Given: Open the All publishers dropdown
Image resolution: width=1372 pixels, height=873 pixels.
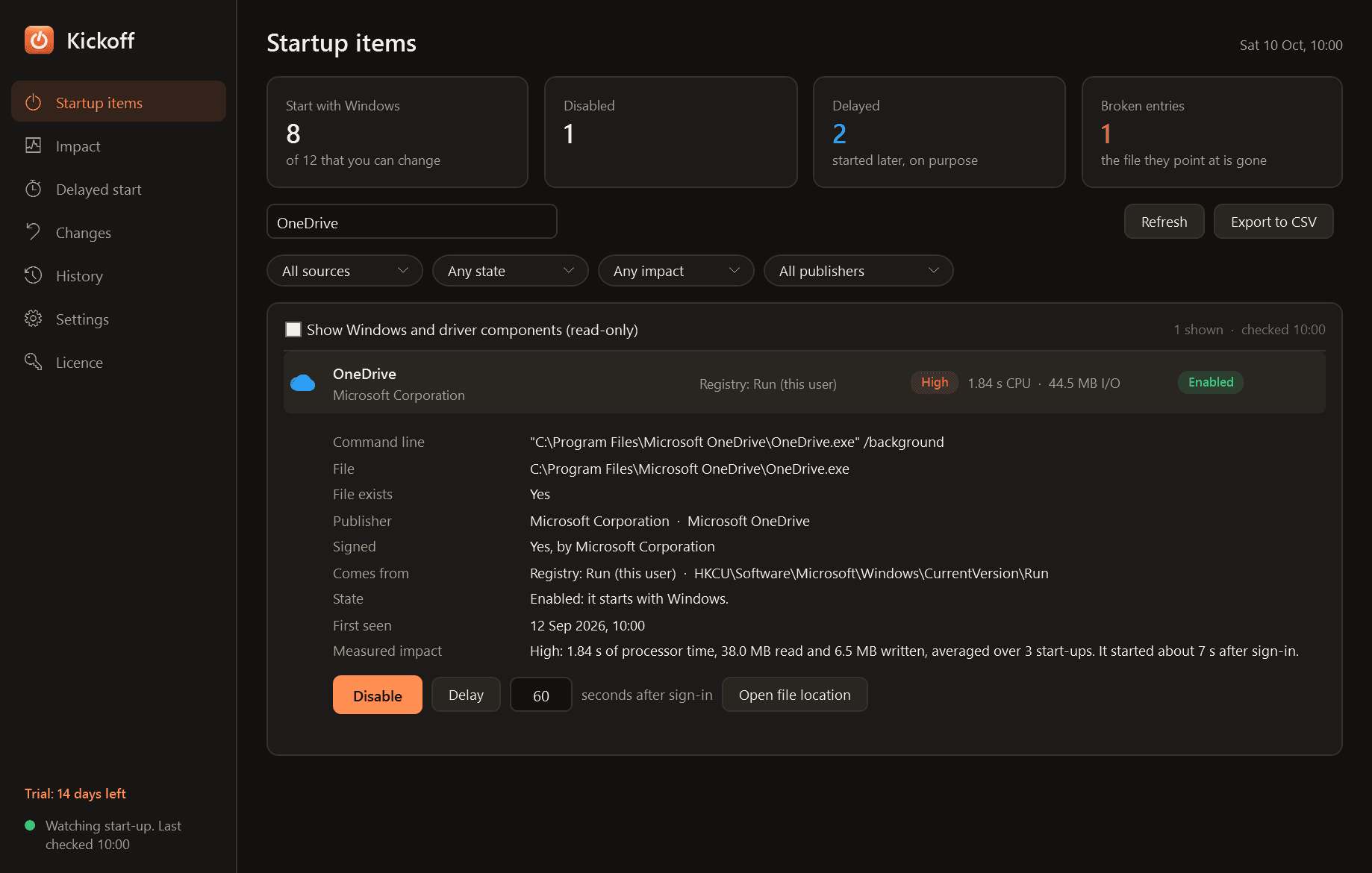Looking at the screenshot, I should 858,271.
